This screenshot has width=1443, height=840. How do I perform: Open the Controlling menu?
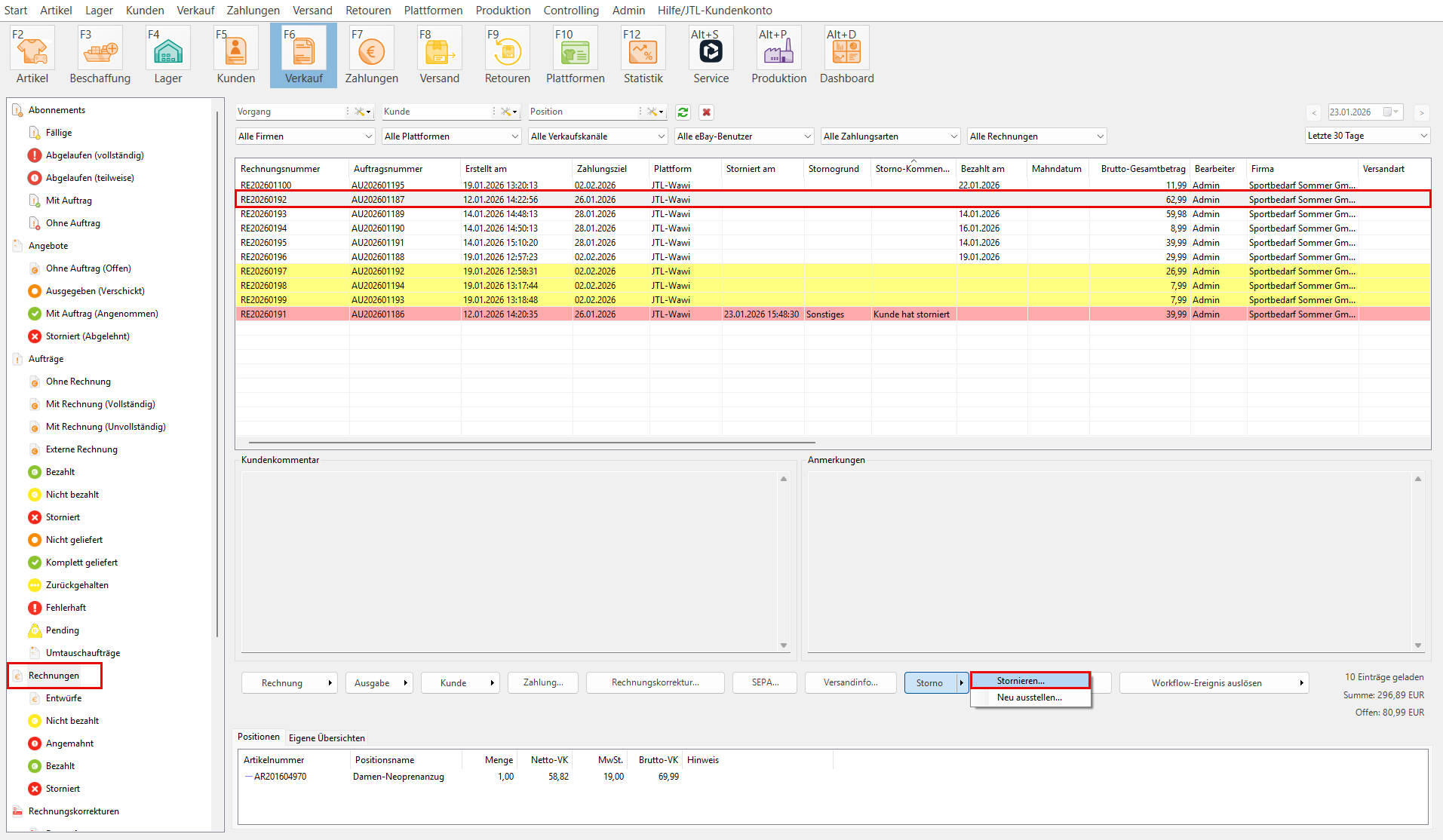pyautogui.click(x=570, y=10)
